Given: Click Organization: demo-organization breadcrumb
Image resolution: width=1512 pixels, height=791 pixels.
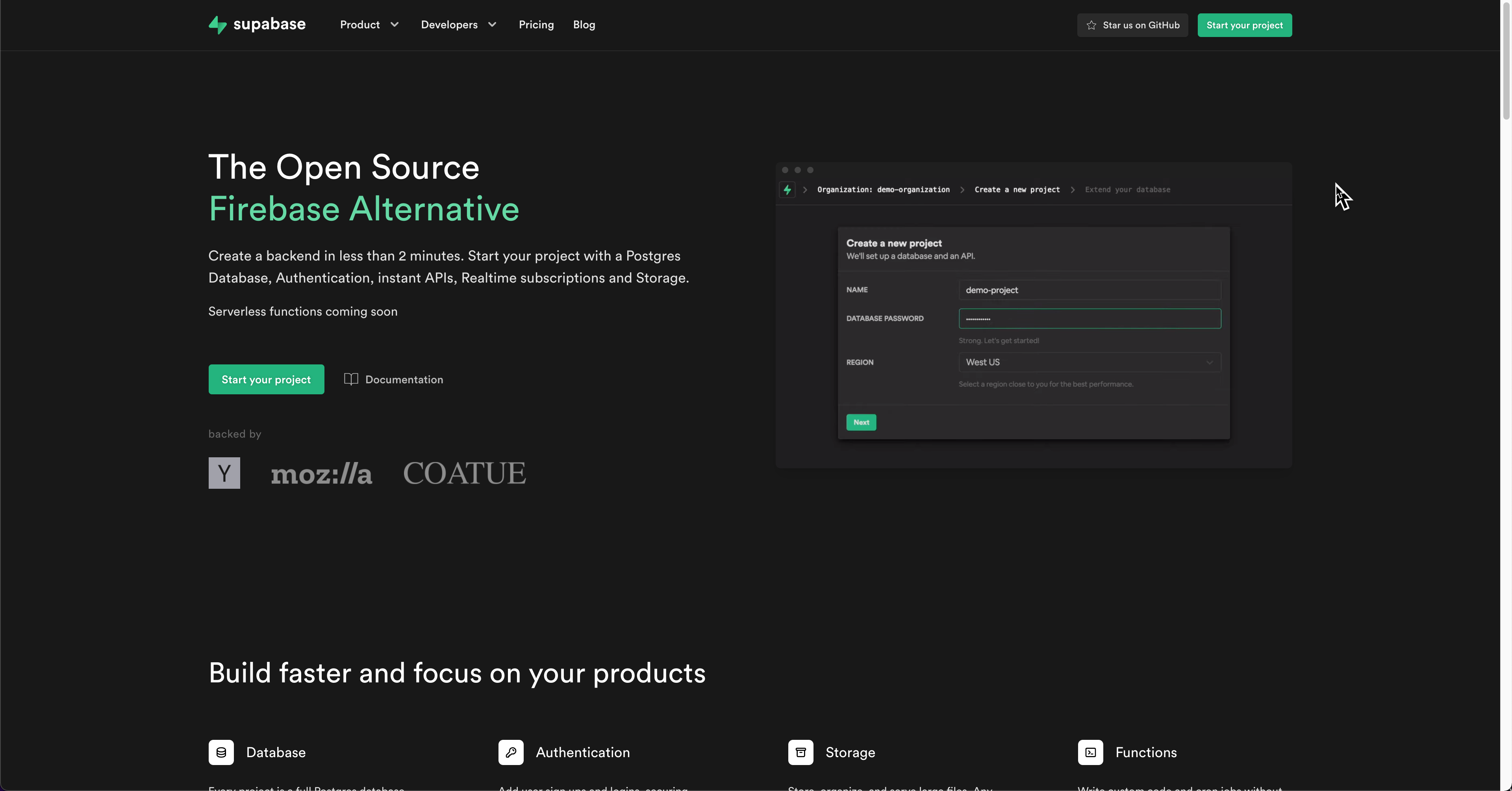Looking at the screenshot, I should [x=883, y=190].
